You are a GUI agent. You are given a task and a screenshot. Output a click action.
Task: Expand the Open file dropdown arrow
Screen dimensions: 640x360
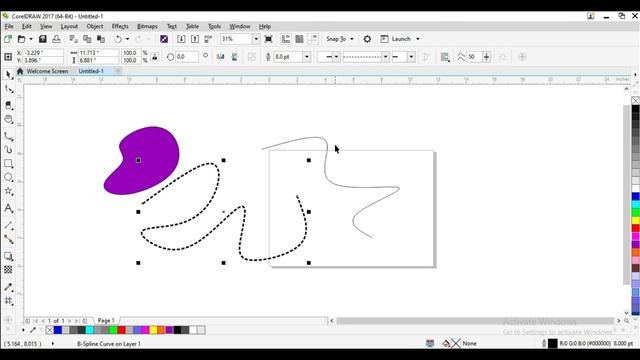coord(31,39)
